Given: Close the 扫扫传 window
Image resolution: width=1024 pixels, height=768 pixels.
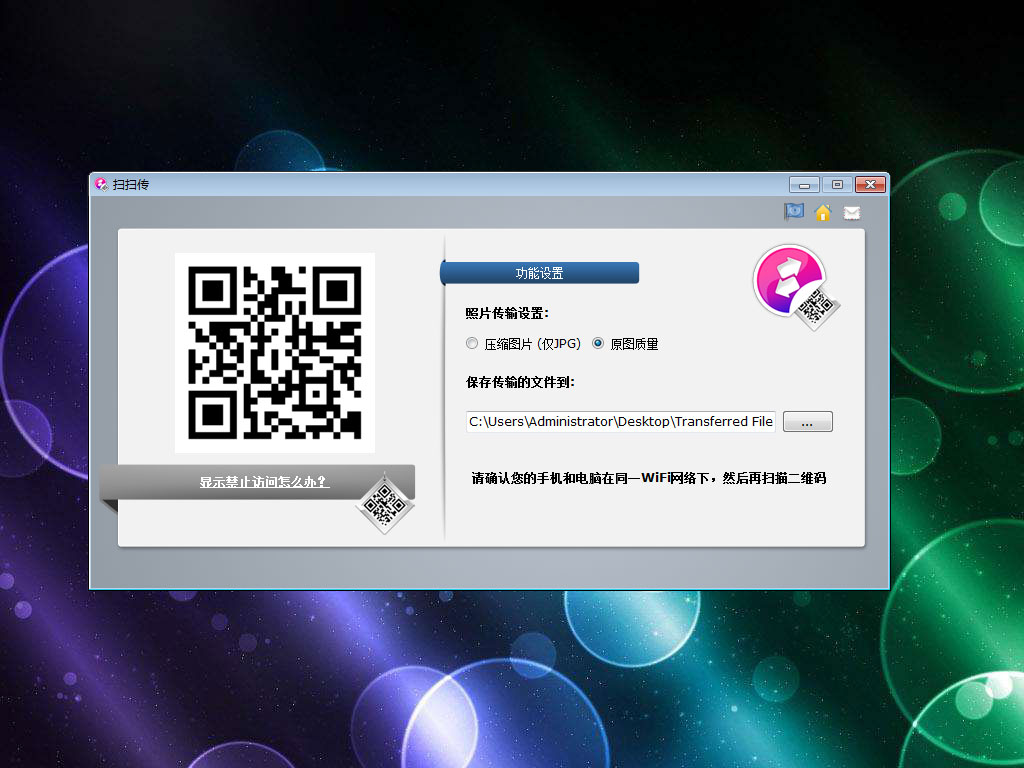Looking at the screenshot, I should [x=871, y=185].
